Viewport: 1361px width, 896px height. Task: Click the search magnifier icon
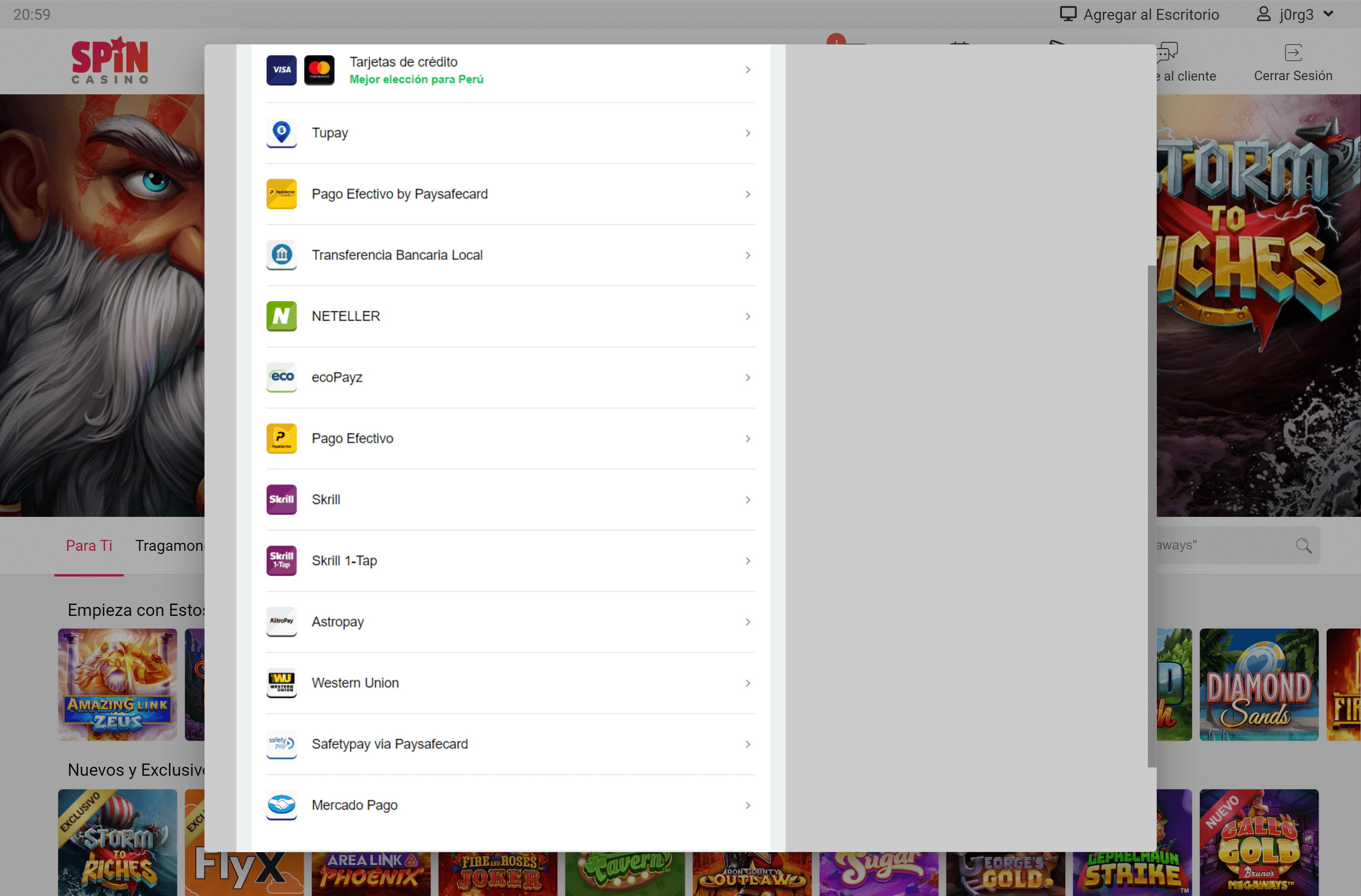coord(1303,546)
